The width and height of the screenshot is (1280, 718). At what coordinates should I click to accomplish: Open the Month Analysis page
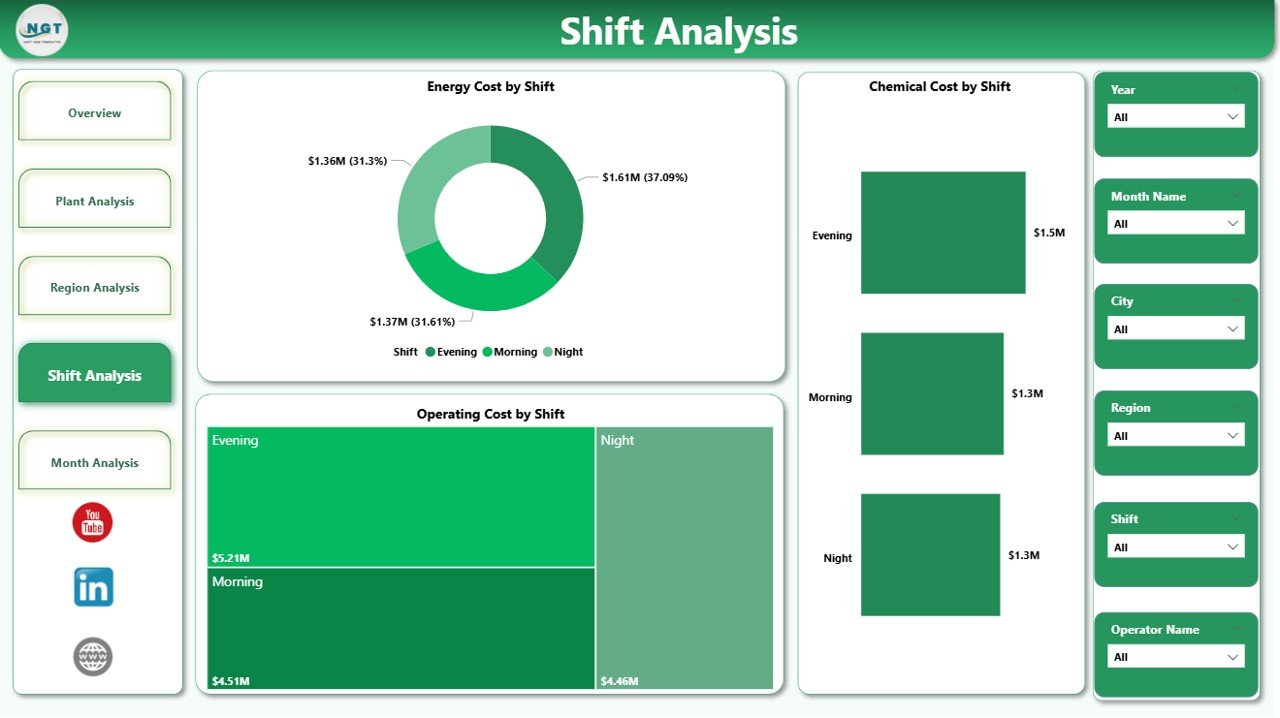[94, 461]
